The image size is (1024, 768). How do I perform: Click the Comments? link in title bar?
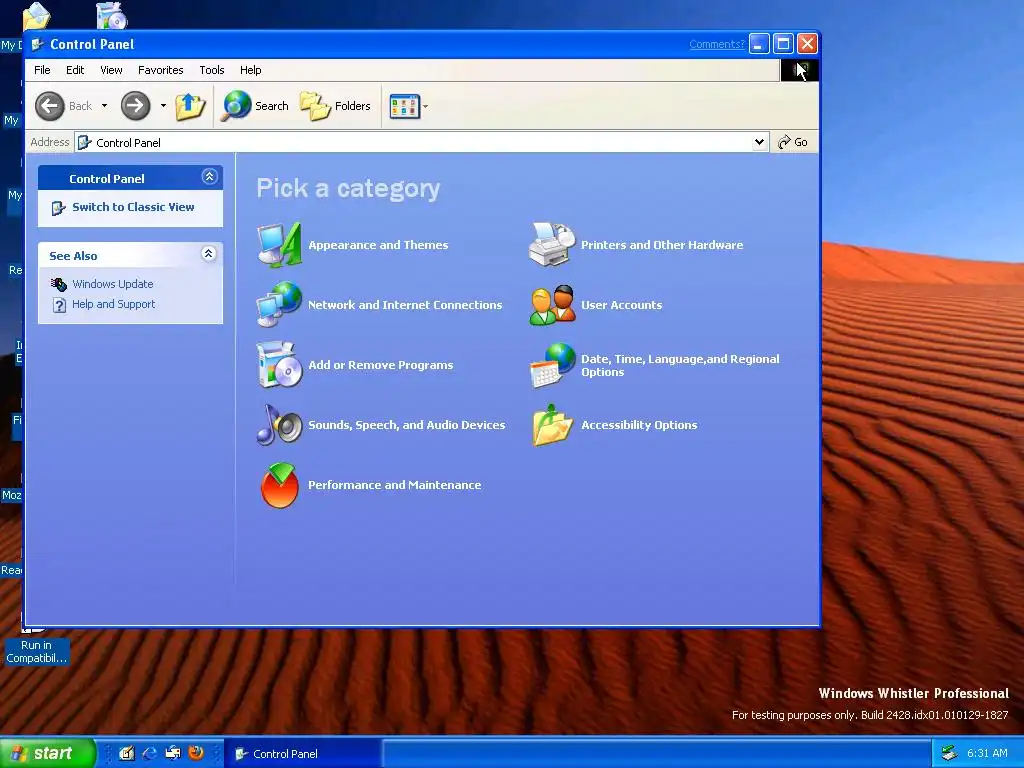[x=716, y=44]
